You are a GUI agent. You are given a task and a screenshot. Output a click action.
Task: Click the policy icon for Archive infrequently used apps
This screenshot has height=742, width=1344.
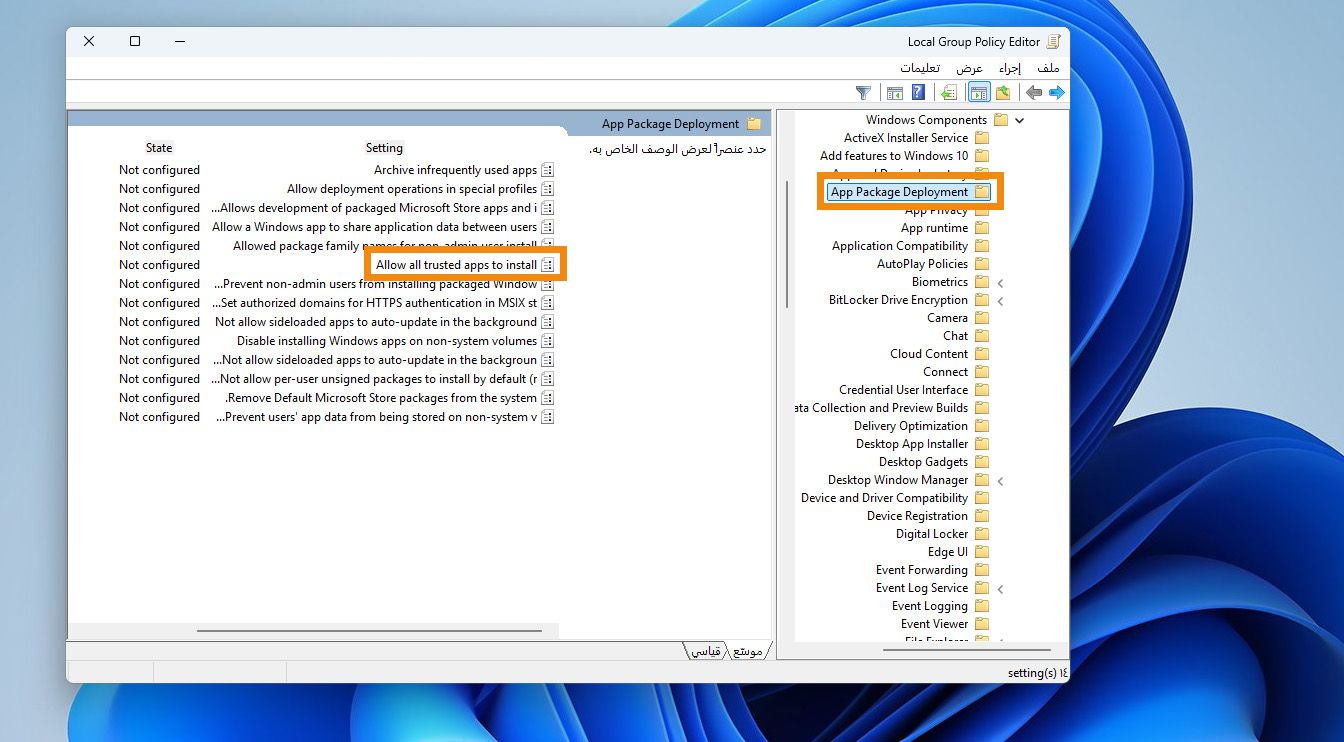pos(547,170)
